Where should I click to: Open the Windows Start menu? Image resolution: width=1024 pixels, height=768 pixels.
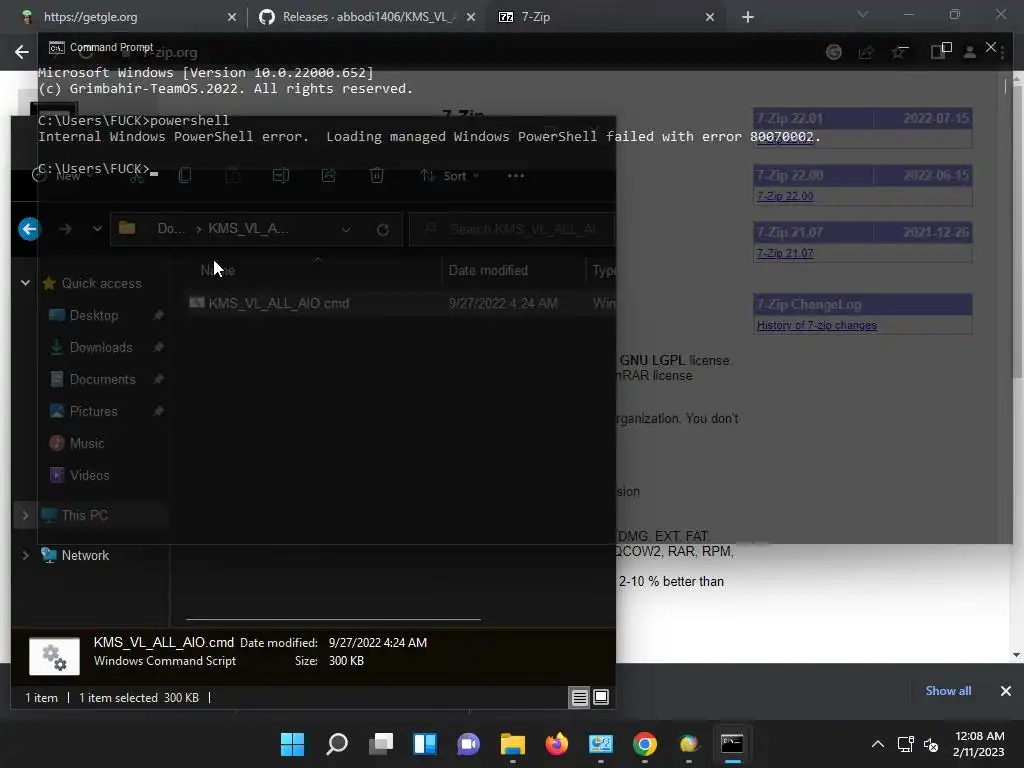click(292, 744)
